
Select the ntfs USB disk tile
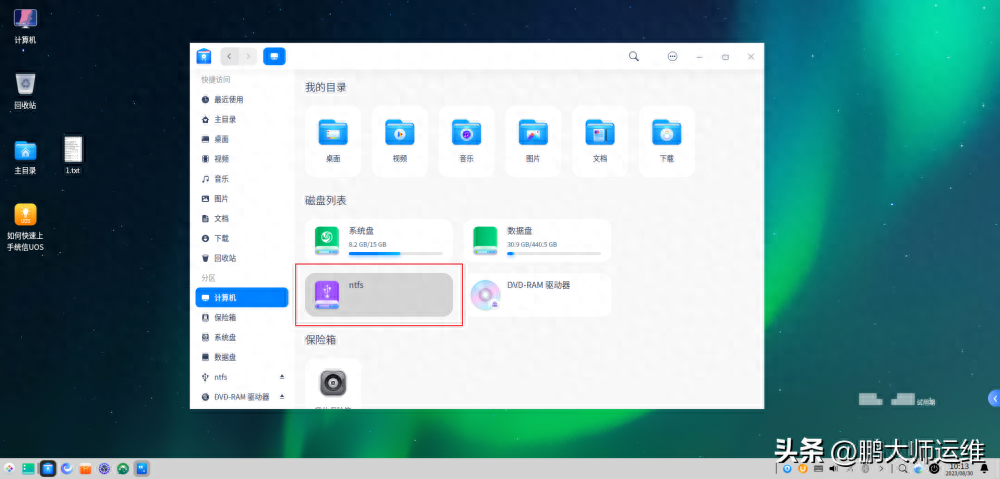coord(379,295)
